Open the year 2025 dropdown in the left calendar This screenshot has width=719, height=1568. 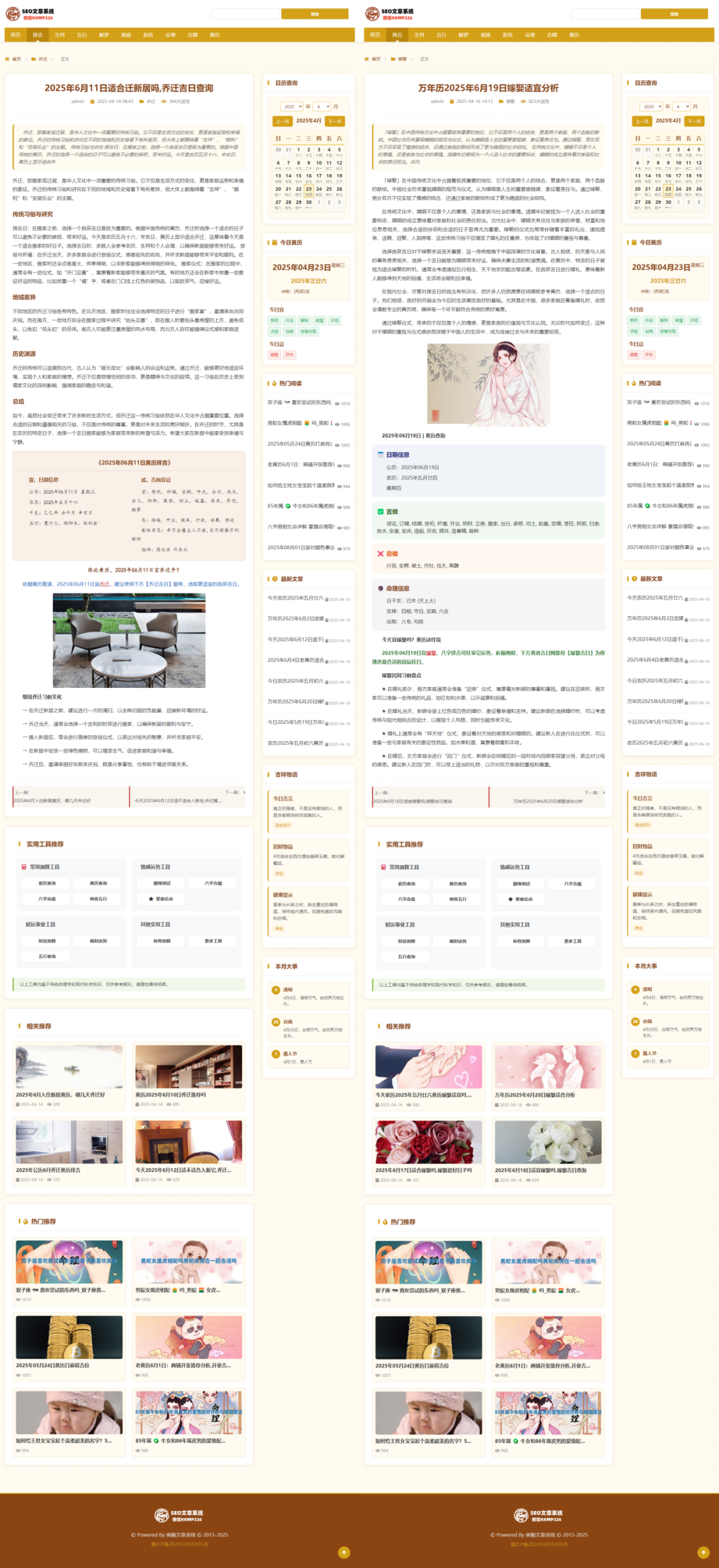pos(292,107)
